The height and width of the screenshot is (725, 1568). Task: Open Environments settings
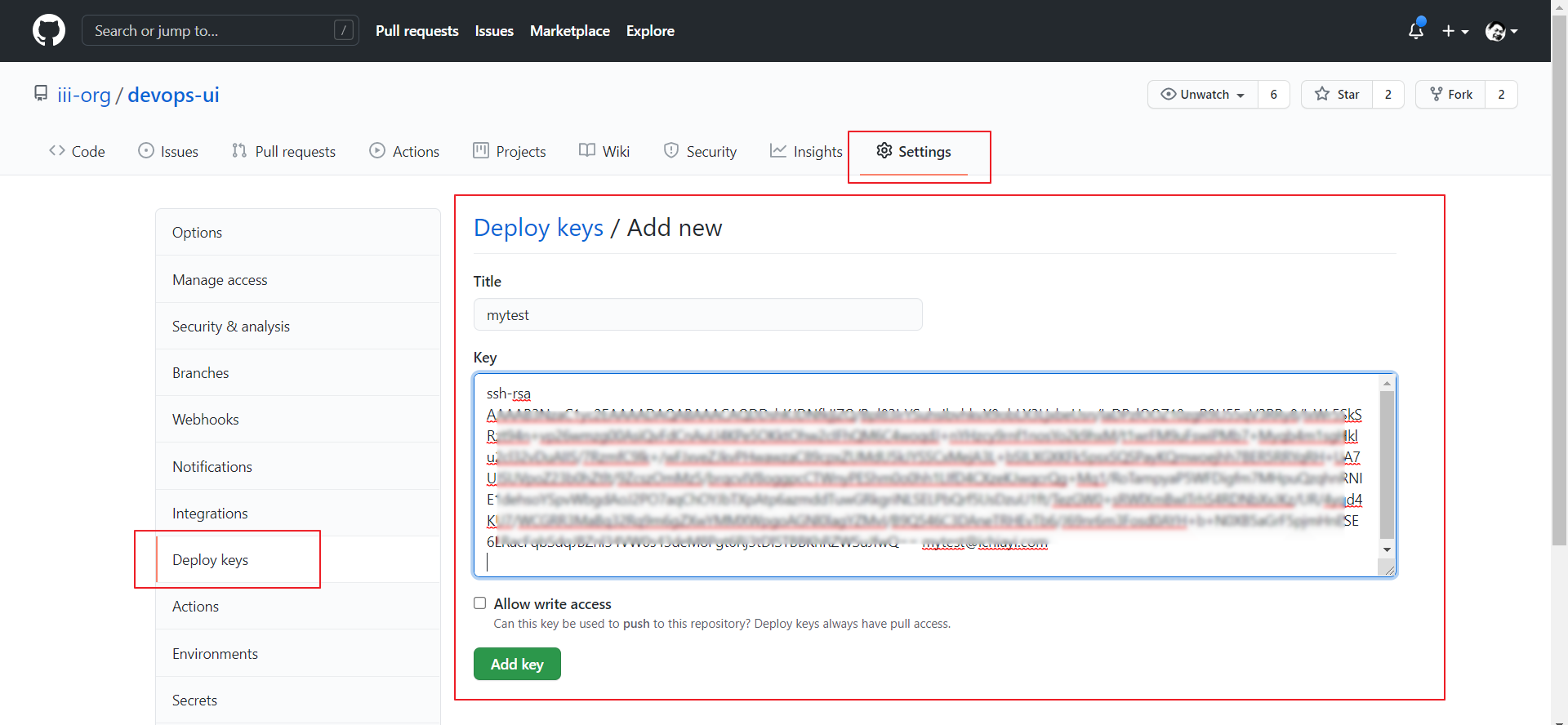tap(298, 653)
